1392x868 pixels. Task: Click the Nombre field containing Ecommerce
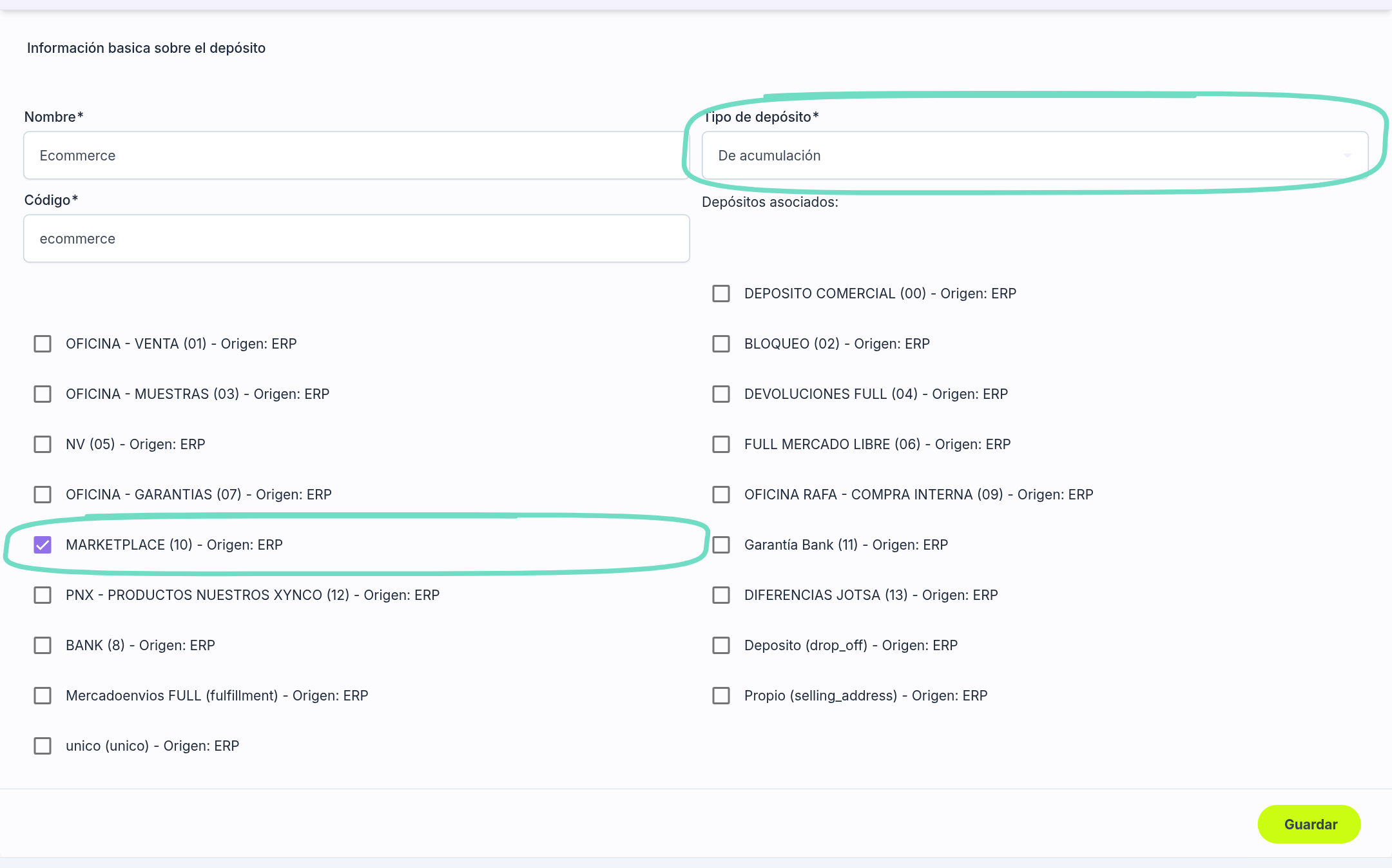(x=356, y=155)
